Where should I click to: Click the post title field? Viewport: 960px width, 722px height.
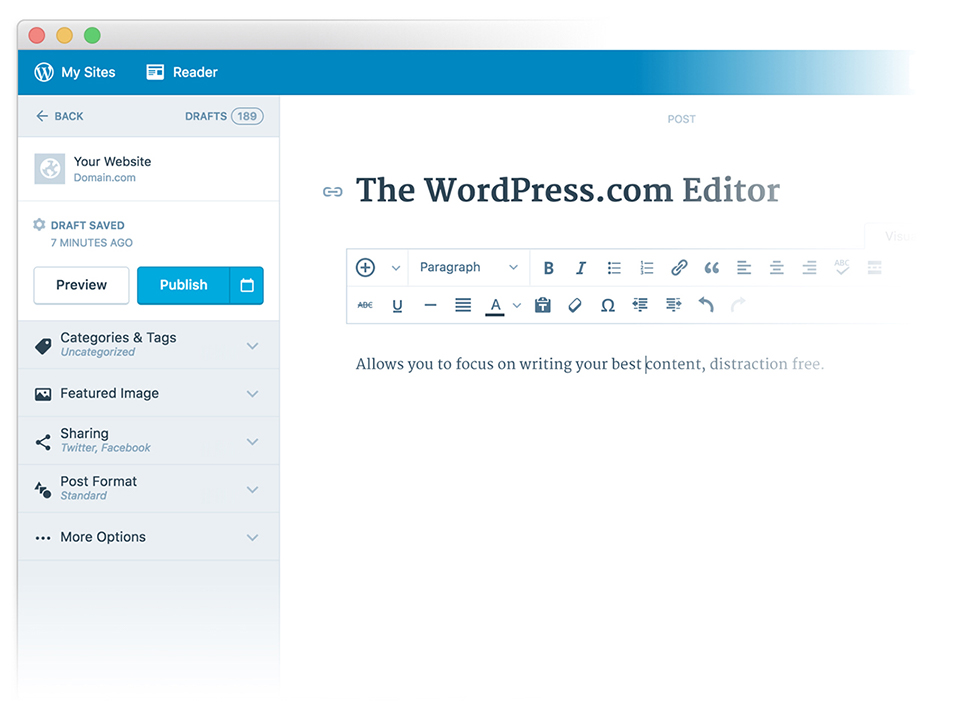pos(568,190)
